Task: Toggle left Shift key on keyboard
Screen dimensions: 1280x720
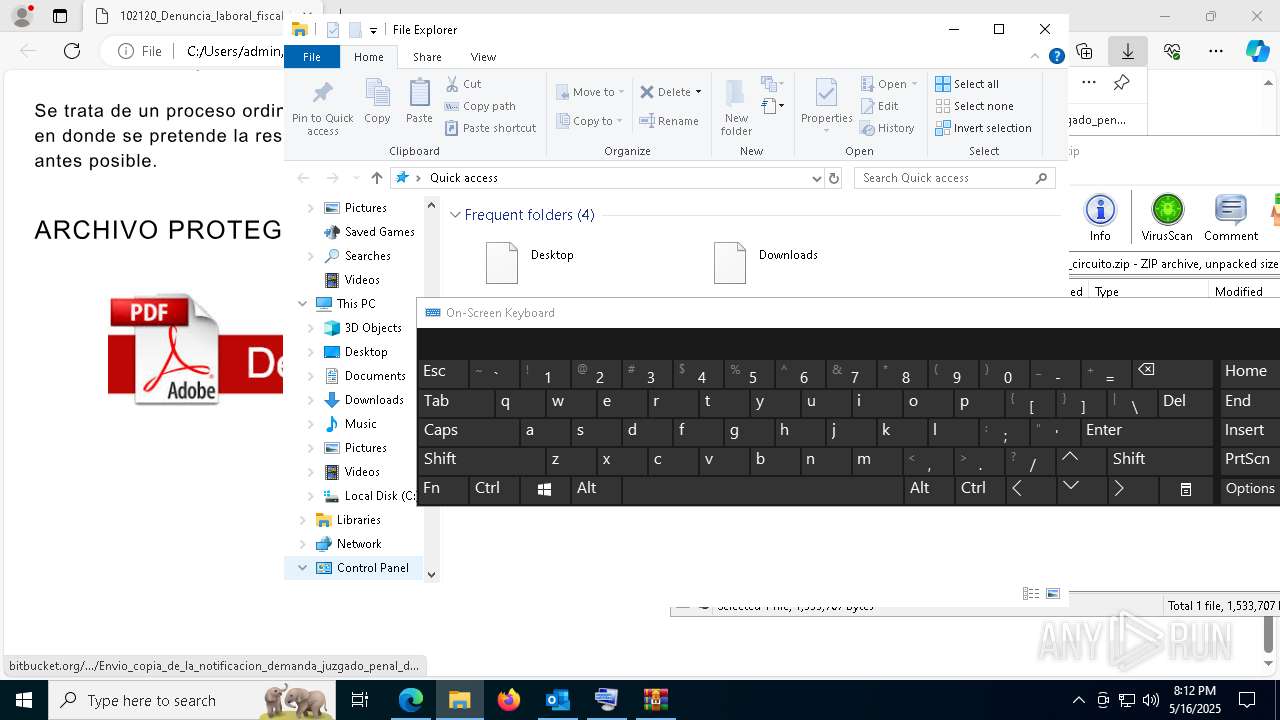Action: [x=482, y=460]
